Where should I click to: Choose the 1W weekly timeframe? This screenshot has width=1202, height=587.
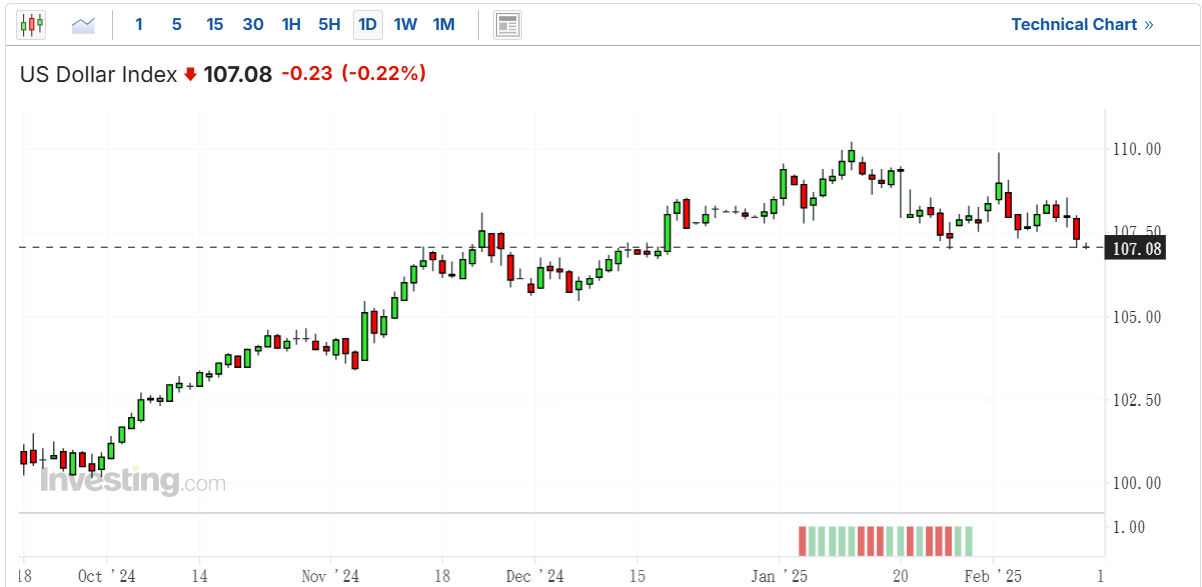[405, 24]
